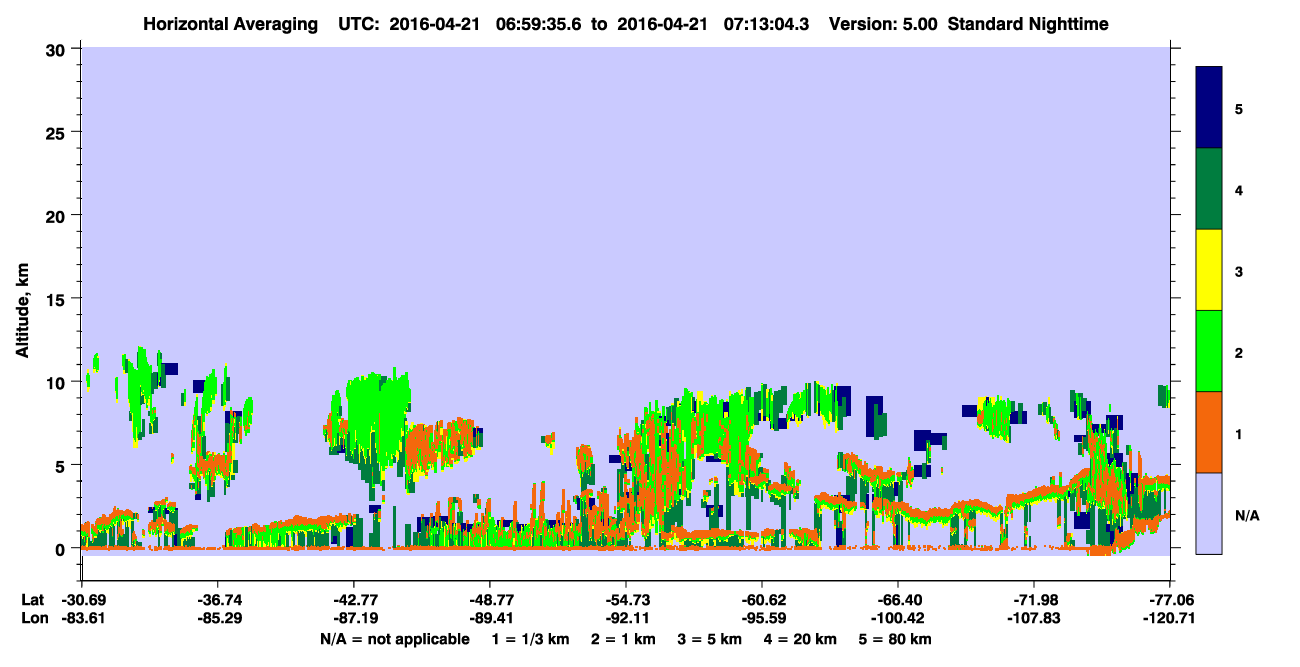This screenshot has height=667, width=1300.
Task: Click latitude value -71.98
Action: point(1034,599)
